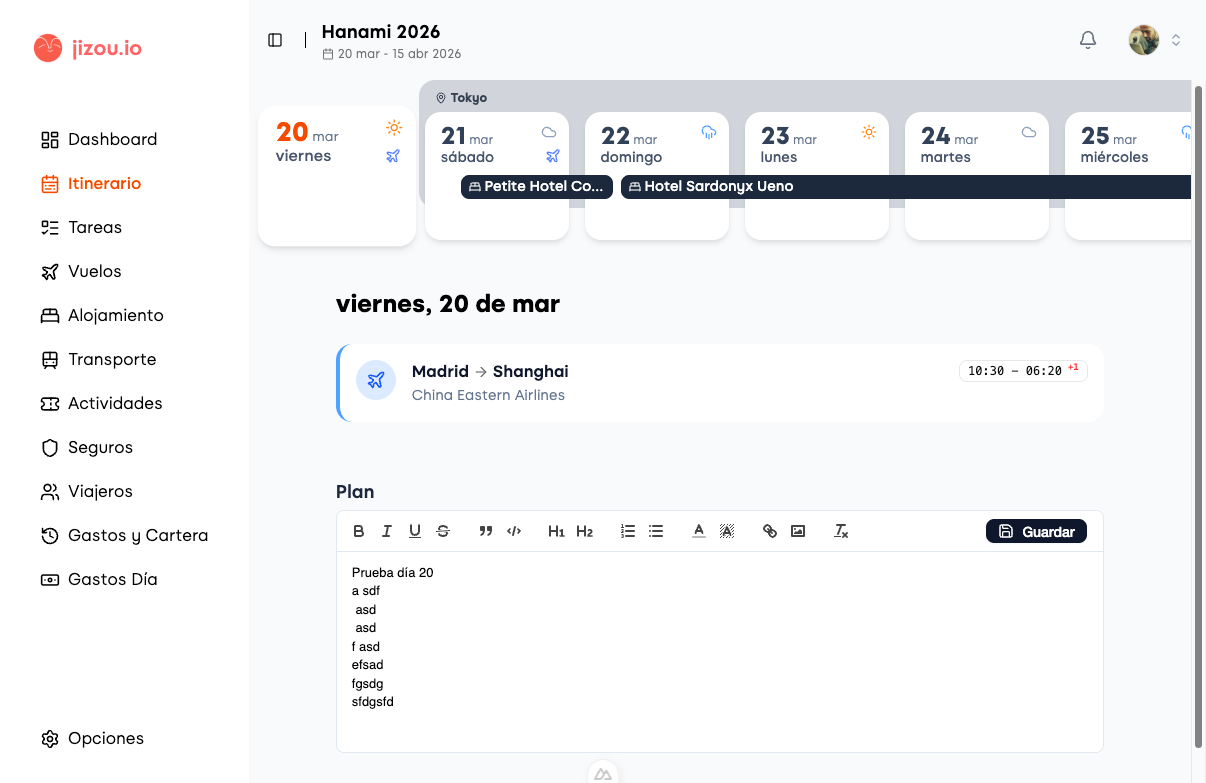The width and height of the screenshot is (1206, 783).
Task: Clear text formatting with the Tx icon
Action: click(840, 531)
